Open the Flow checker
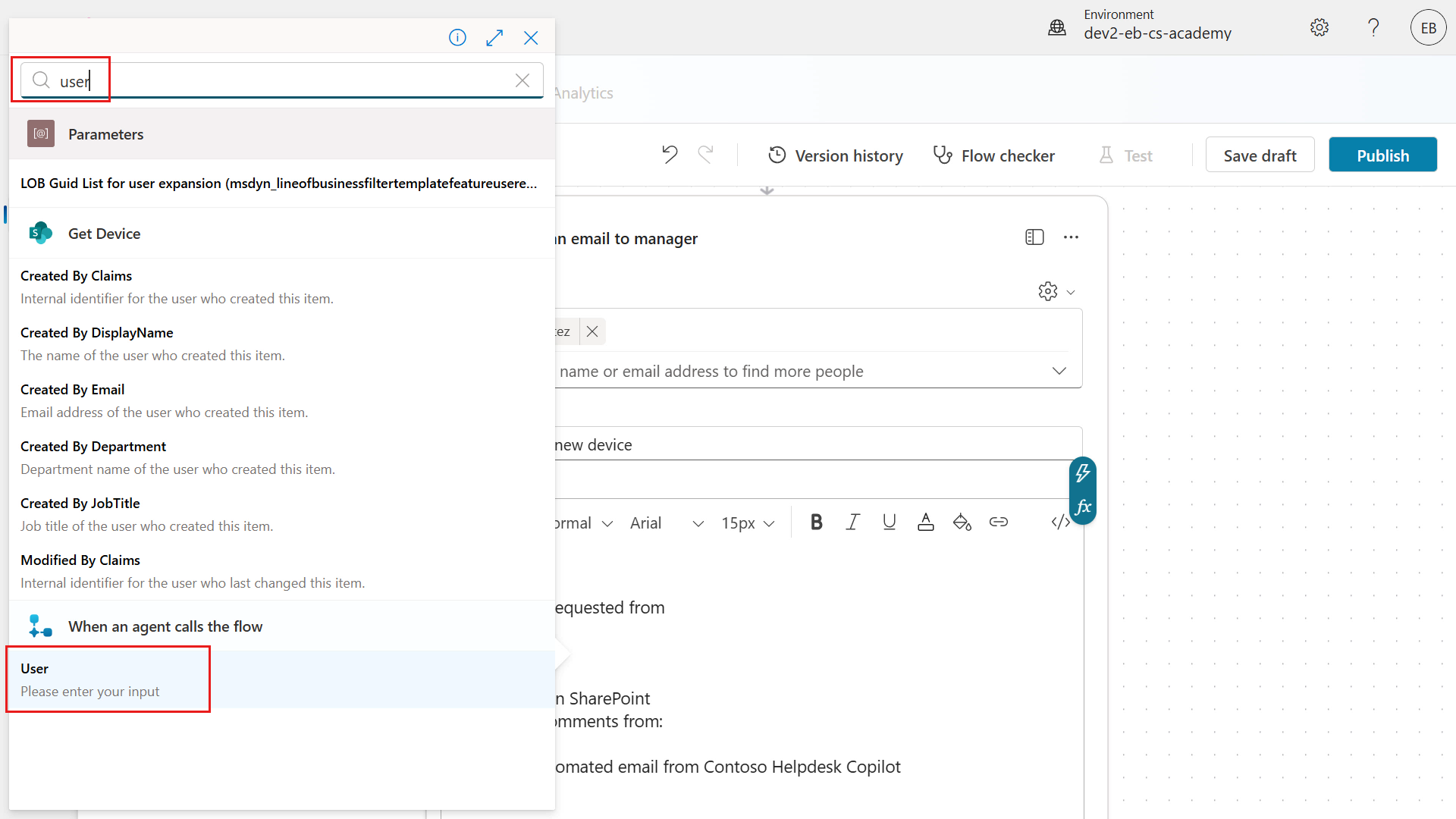The width and height of the screenshot is (1456, 819). pyautogui.click(x=994, y=155)
